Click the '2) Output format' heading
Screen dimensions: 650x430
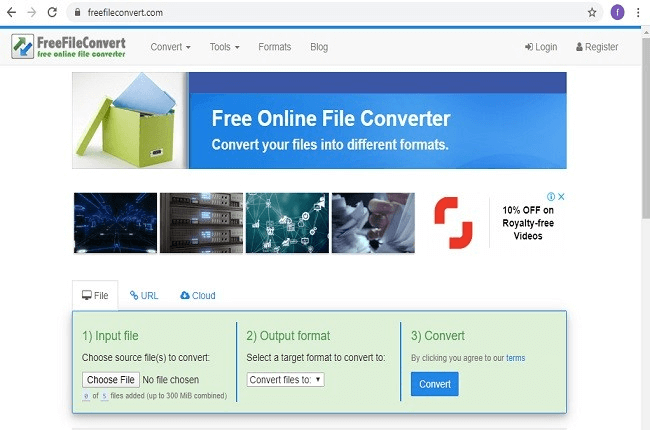click(x=288, y=335)
